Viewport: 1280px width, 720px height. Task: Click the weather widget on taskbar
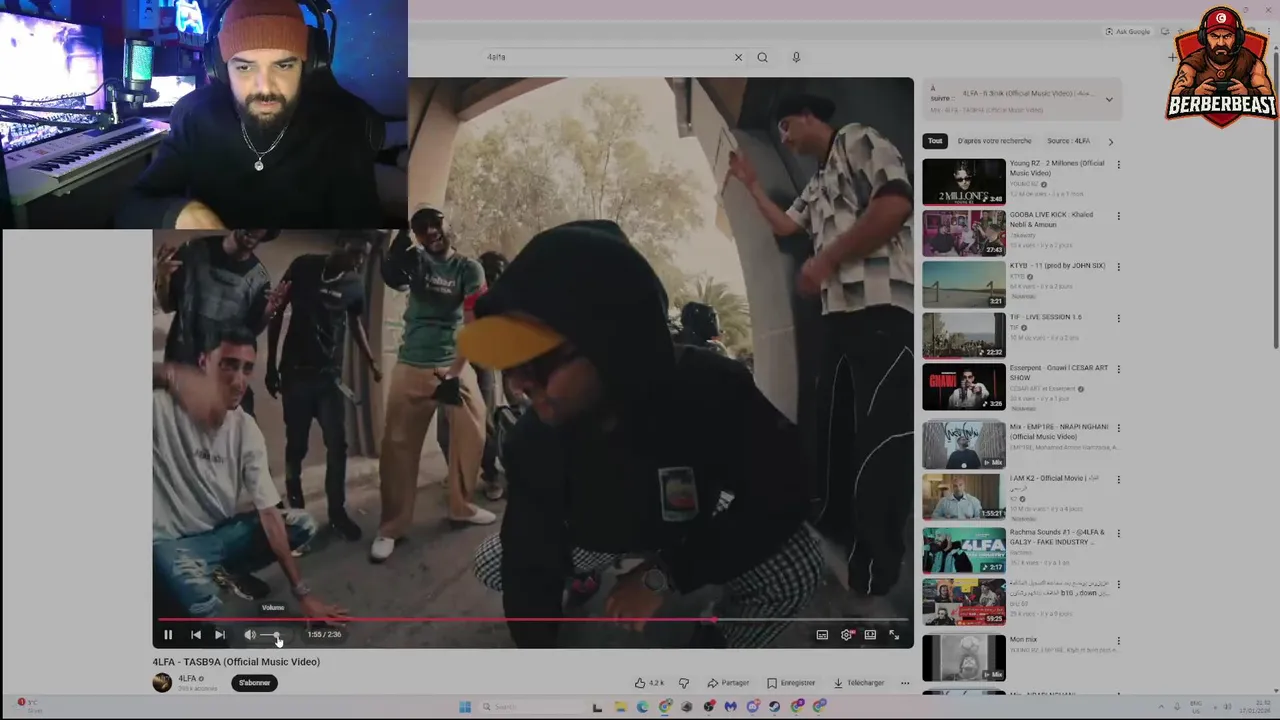pos(28,706)
